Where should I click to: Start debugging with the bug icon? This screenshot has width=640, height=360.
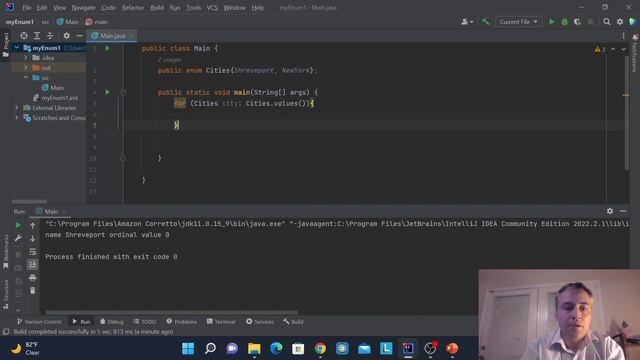(x=564, y=22)
